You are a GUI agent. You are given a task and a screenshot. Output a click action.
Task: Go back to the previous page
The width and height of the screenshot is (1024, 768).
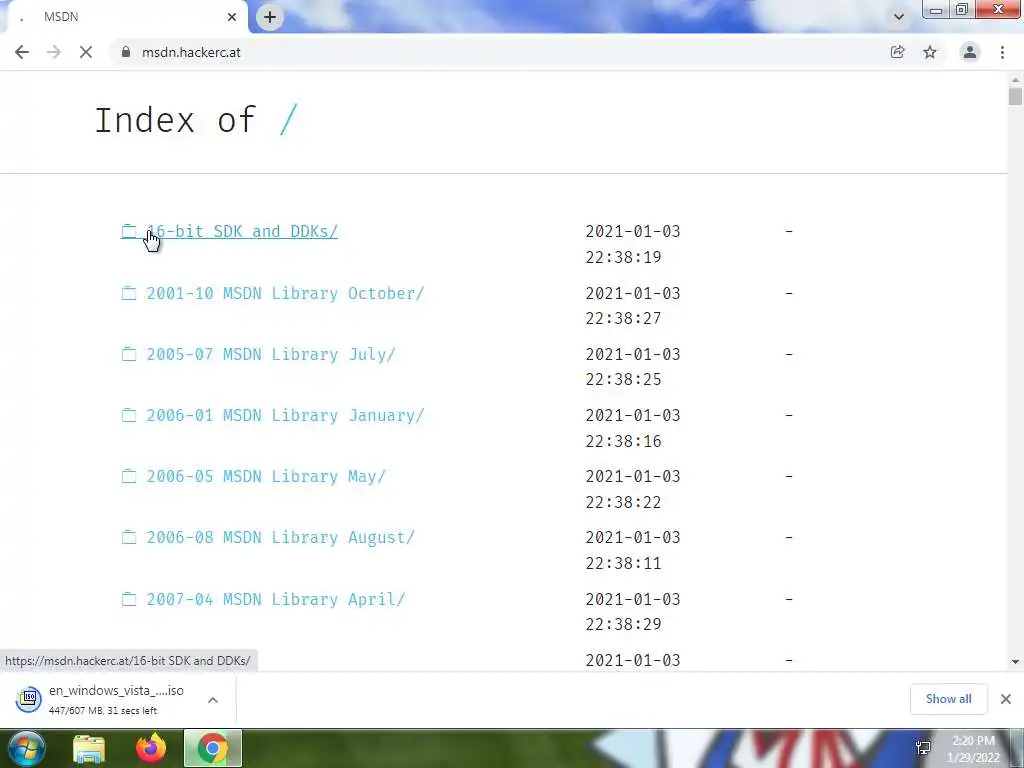(x=22, y=52)
